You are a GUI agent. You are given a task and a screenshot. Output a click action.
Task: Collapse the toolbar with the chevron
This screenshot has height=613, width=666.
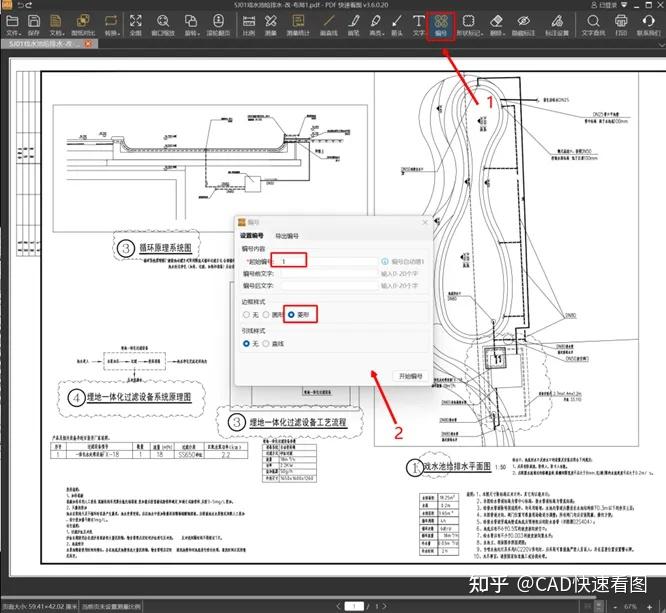[662, 44]
